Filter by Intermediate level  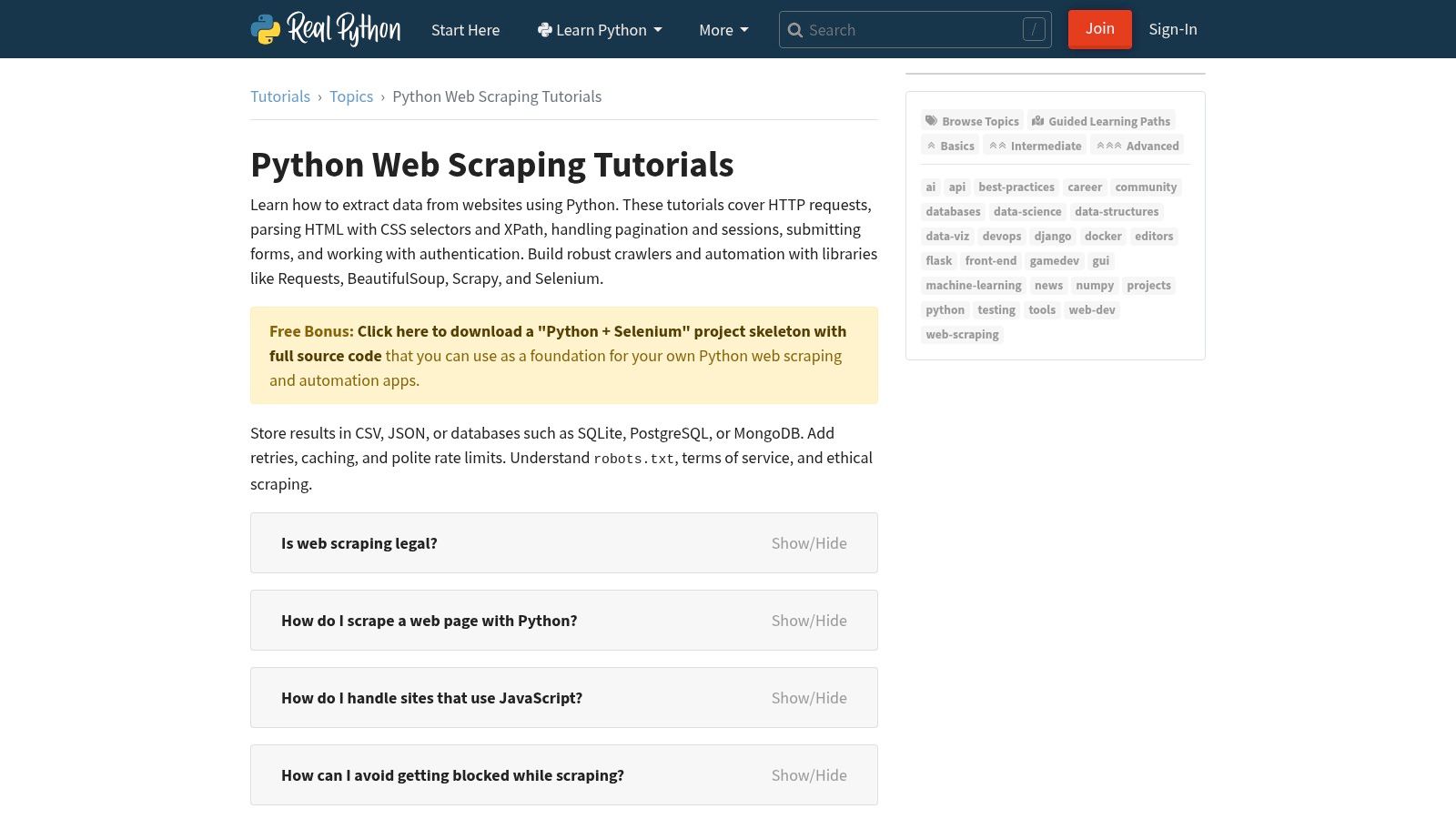pyautogui.click(x=1036, y=146)
